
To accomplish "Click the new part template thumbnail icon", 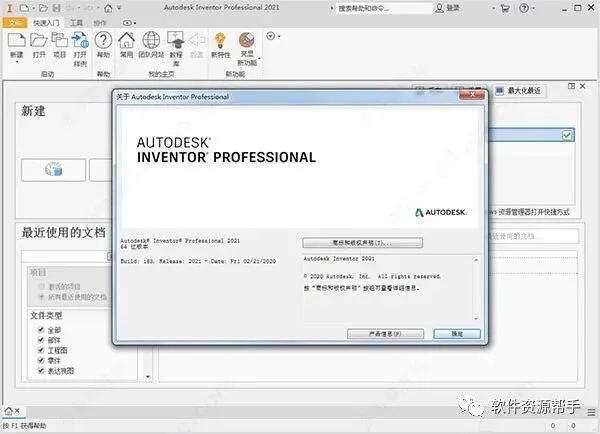I will click(54, 170).
